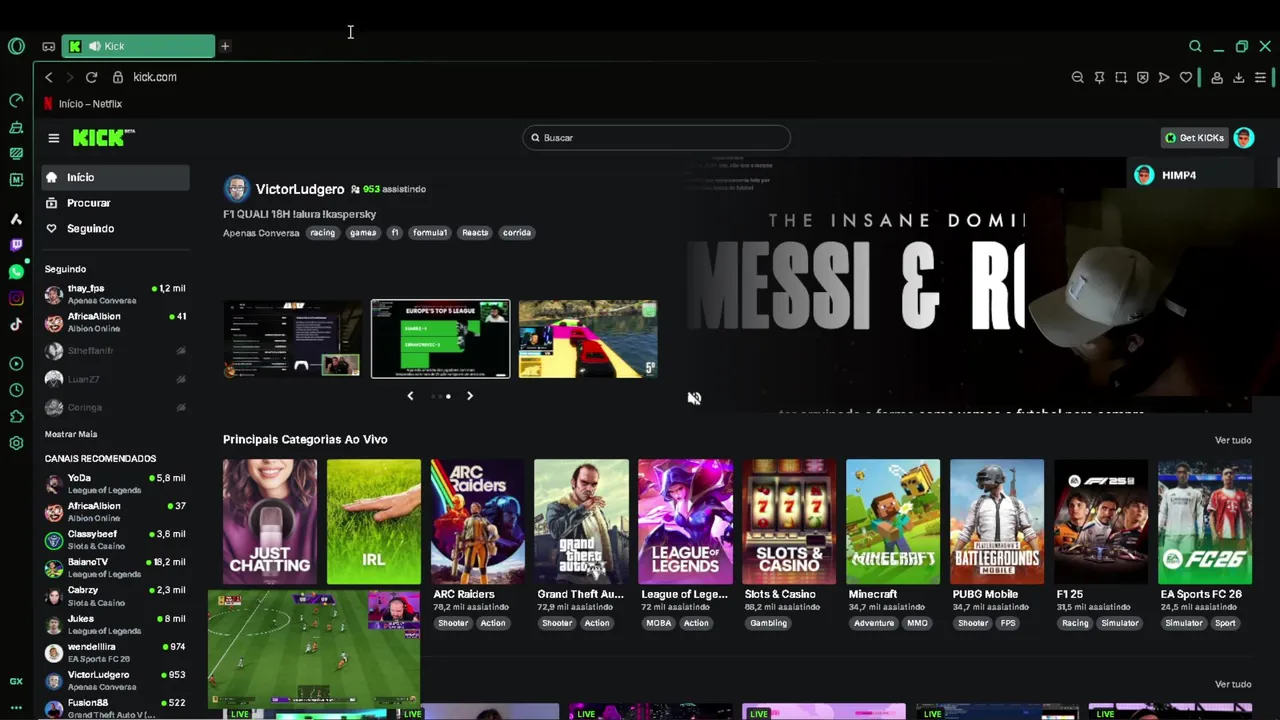Unmute the featured stream preview
This screenshot has height=720, width=1280.
pos(694,398)
